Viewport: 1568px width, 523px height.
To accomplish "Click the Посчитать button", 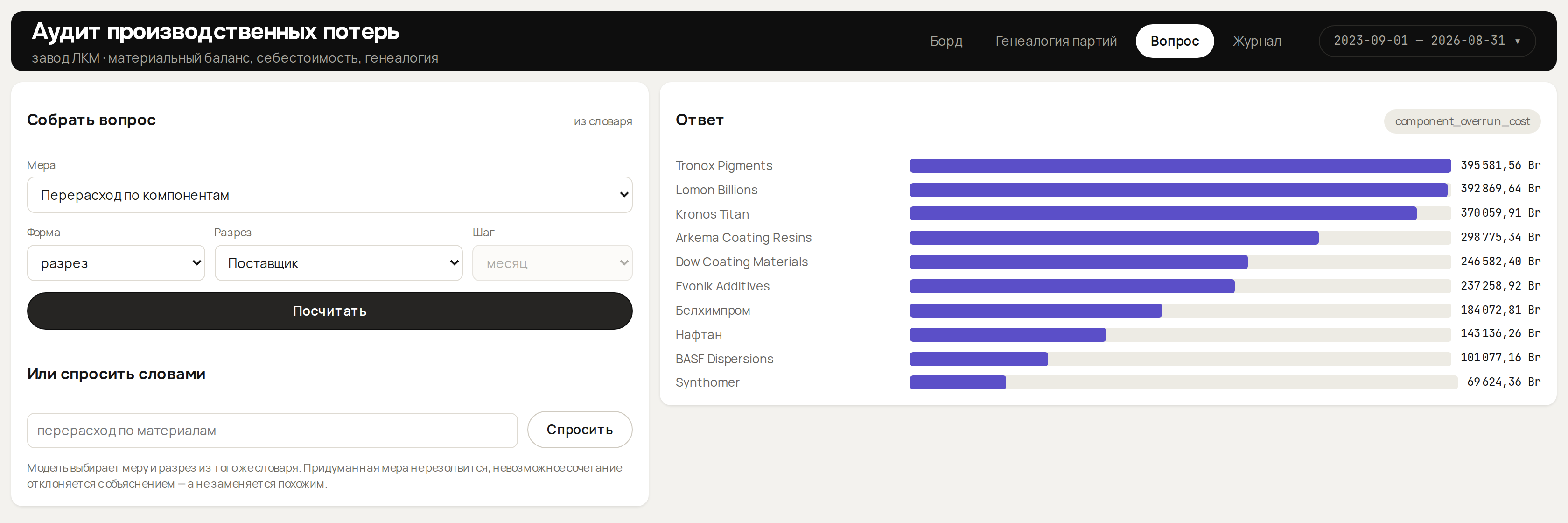I will (x=329, y=311).
